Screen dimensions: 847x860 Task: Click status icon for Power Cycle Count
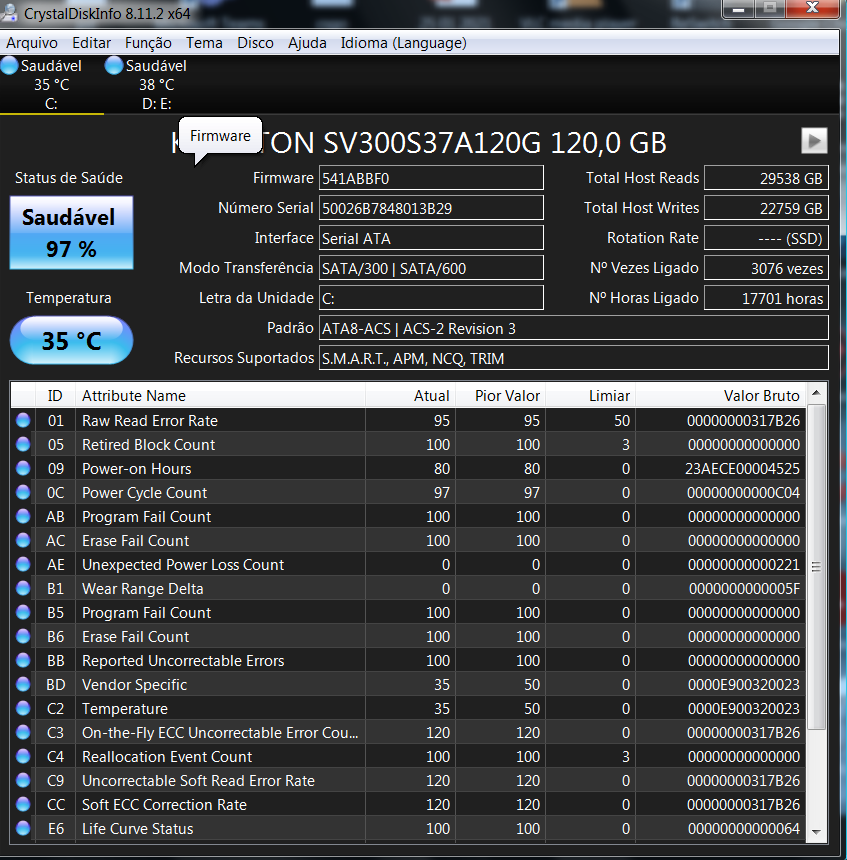coord(23,492)
